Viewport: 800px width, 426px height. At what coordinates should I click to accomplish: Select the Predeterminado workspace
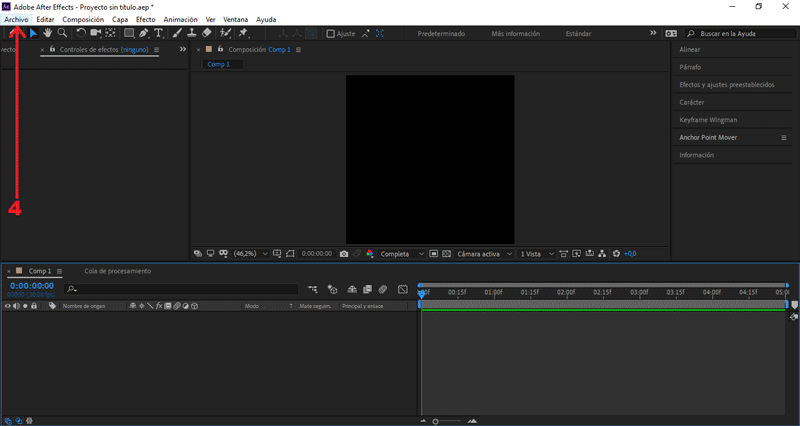click(441, 34)
